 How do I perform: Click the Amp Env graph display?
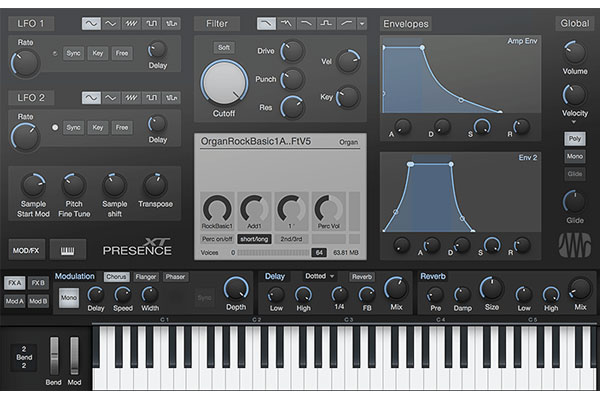[x=460, y=75]
